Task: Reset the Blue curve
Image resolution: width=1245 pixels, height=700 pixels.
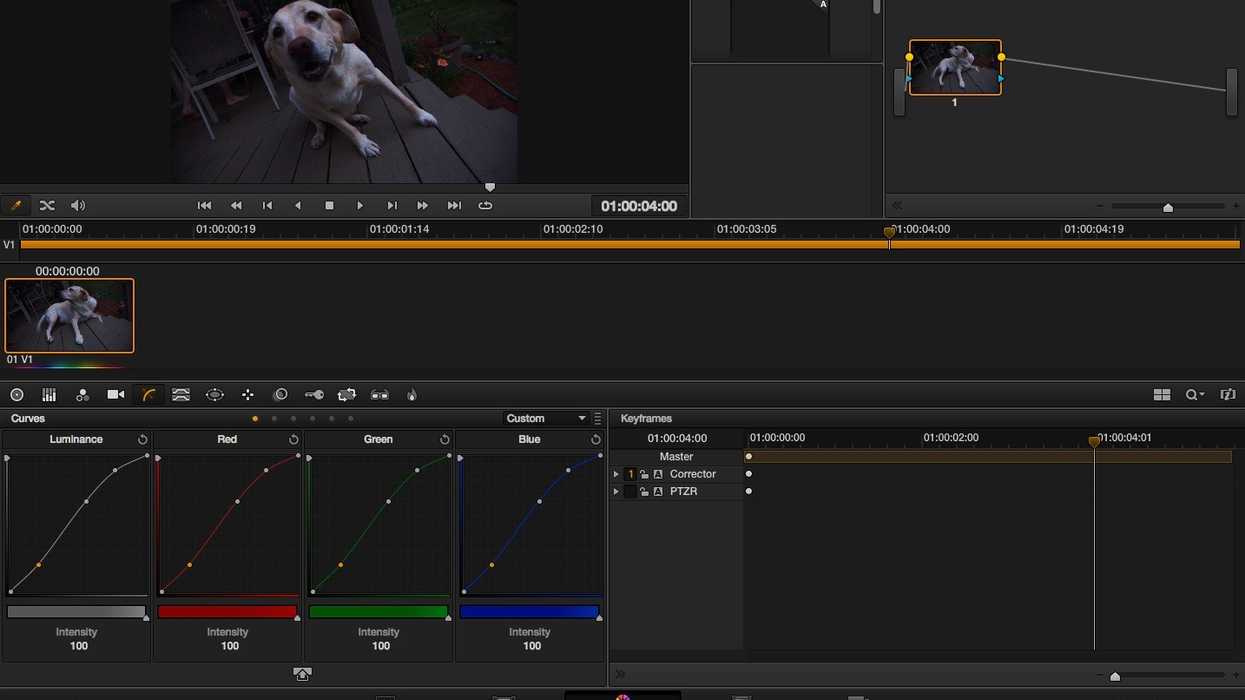Action: pyautogui.click(x=596, y=440)
